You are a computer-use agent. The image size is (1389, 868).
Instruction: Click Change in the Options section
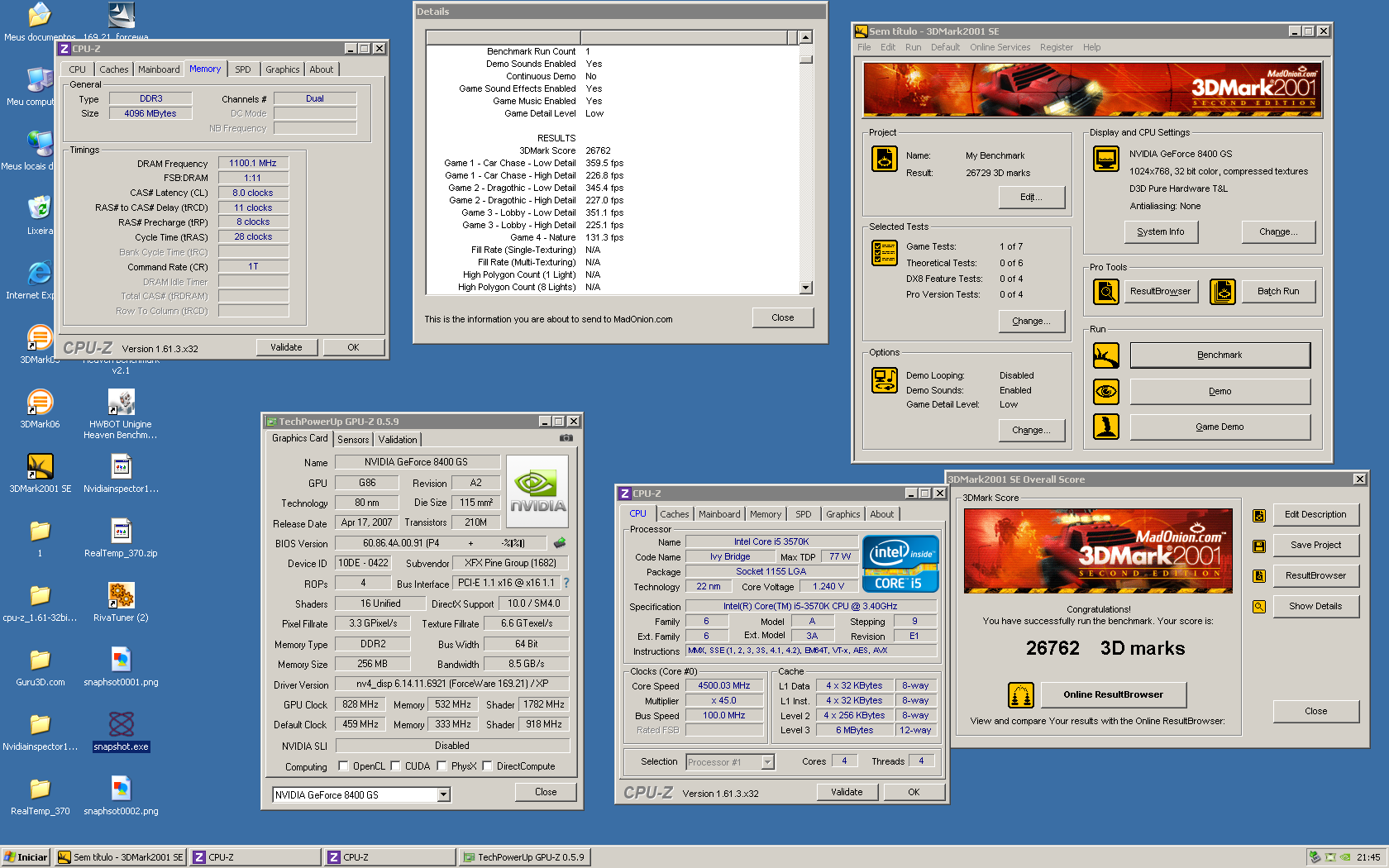click(1031, 431)
